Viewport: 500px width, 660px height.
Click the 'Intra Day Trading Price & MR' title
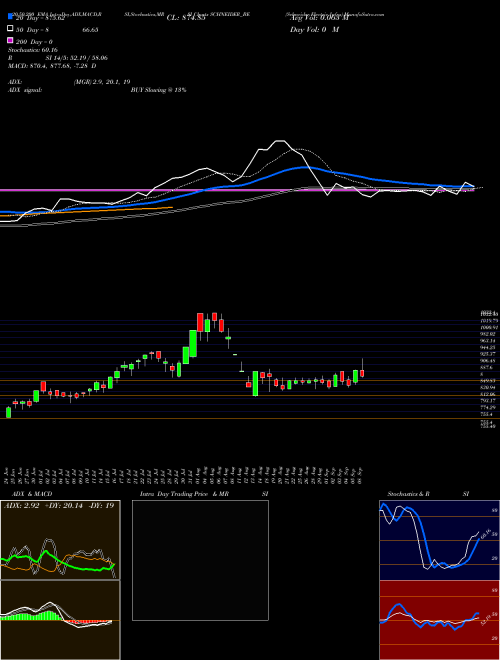[184, 494]
